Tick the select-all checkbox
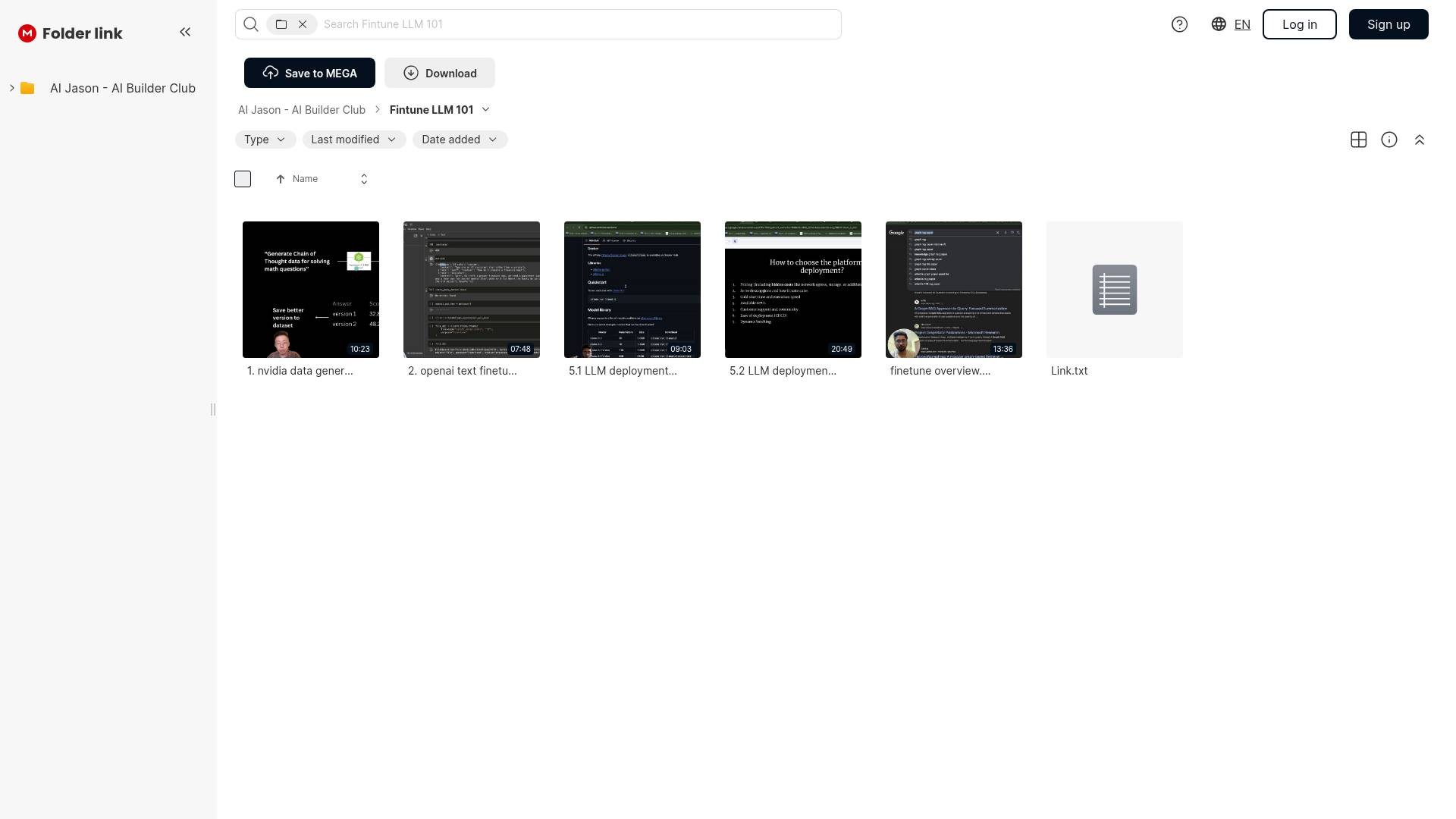 click(x=243, y=179)
